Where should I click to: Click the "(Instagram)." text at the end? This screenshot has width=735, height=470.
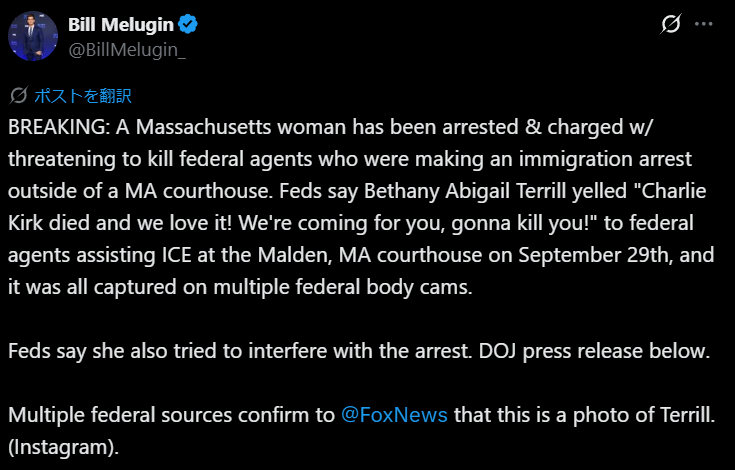[x=64, y=448]
